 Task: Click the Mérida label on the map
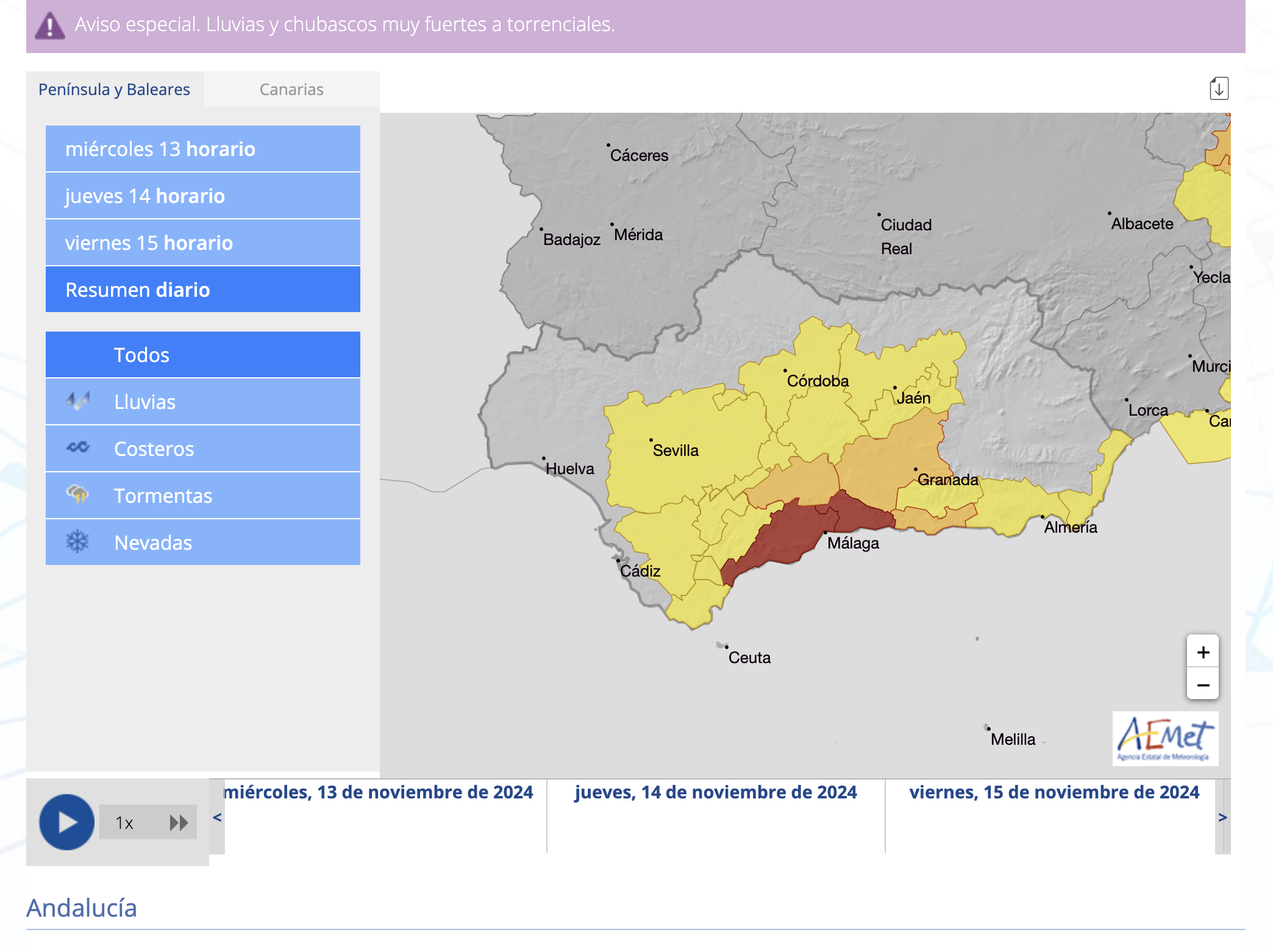tap(638, 235)
